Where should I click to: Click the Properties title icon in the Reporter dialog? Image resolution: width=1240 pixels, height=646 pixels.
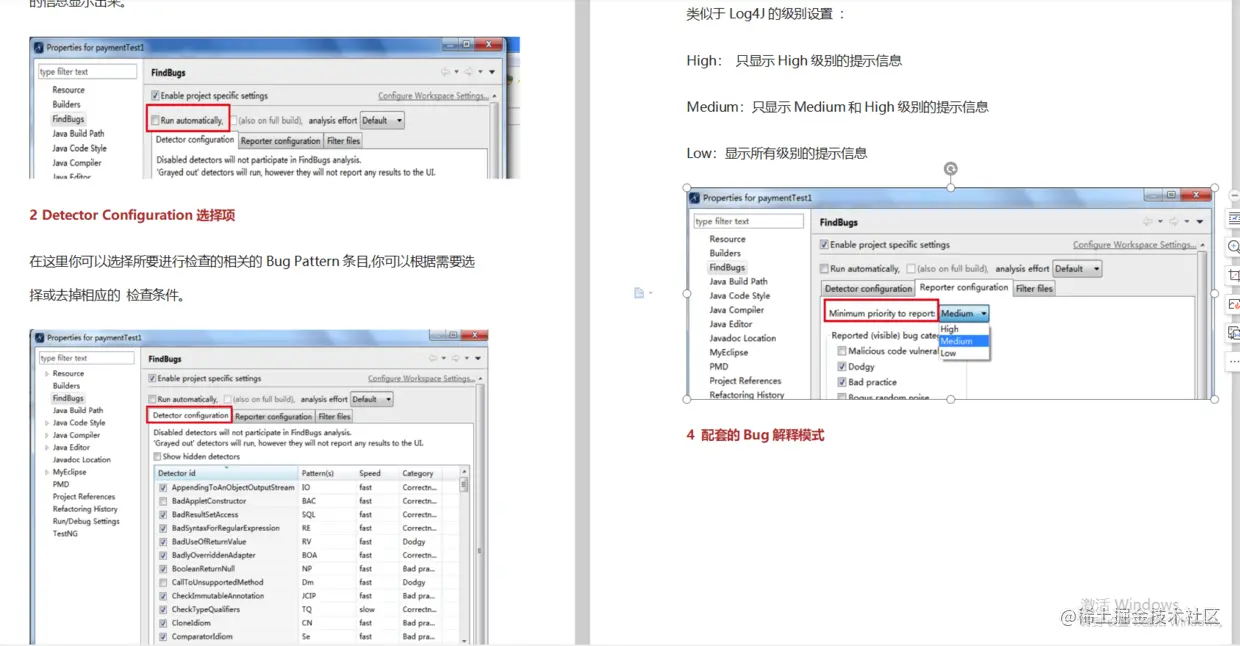coord(695,198)
